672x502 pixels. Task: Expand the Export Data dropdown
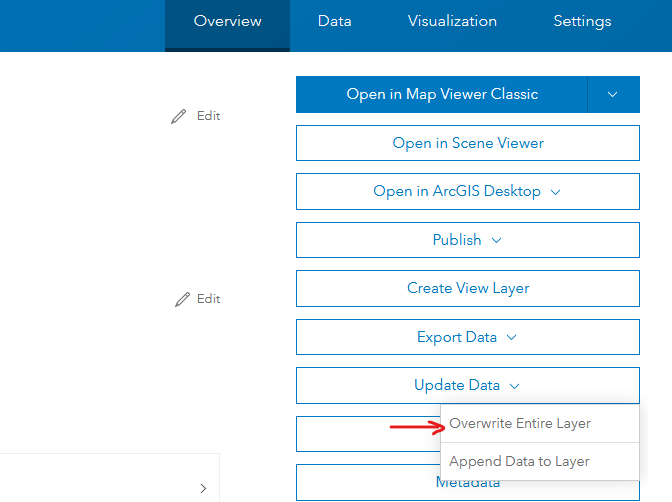468,337
